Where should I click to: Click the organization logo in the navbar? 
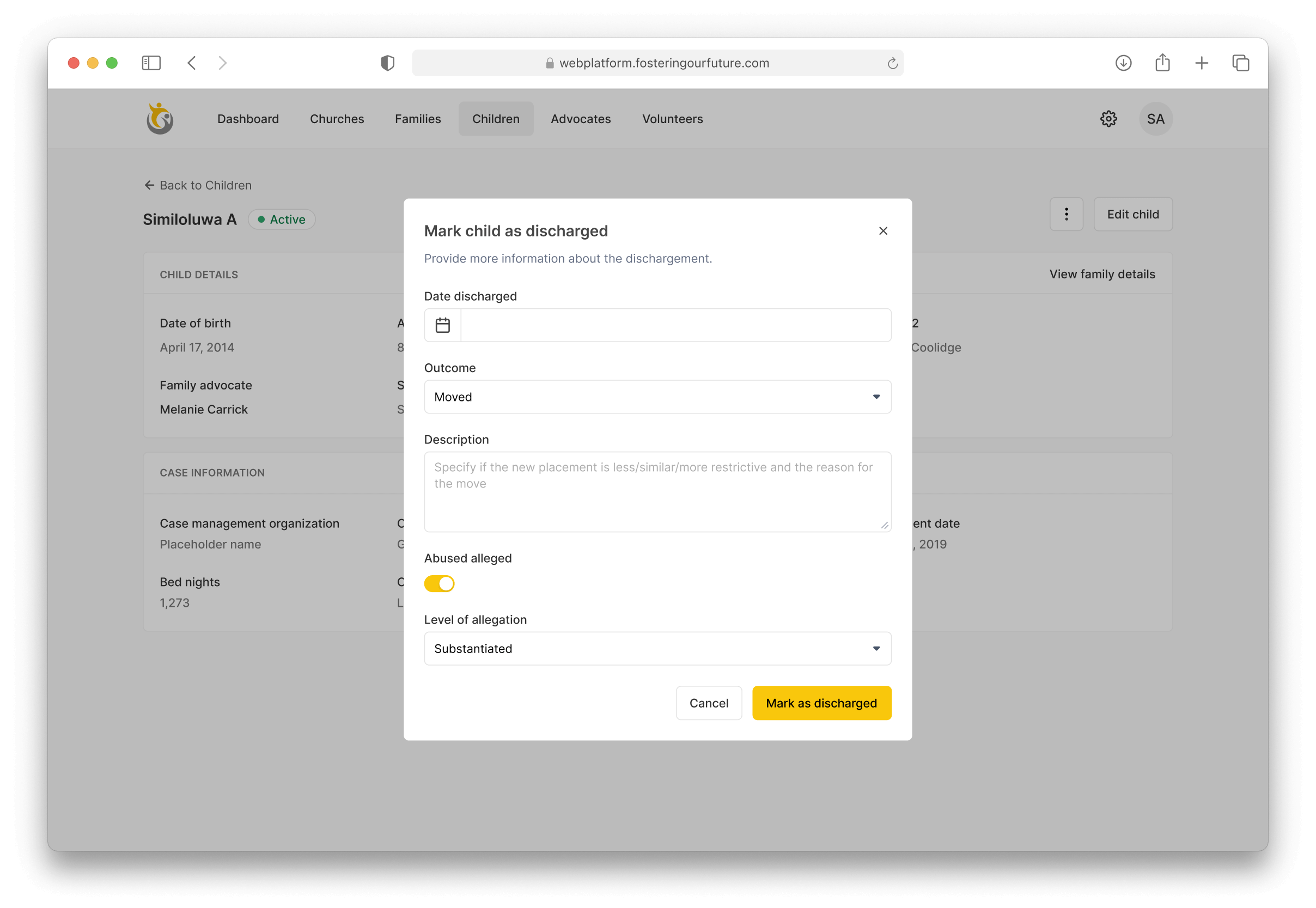tap(159, 119)
